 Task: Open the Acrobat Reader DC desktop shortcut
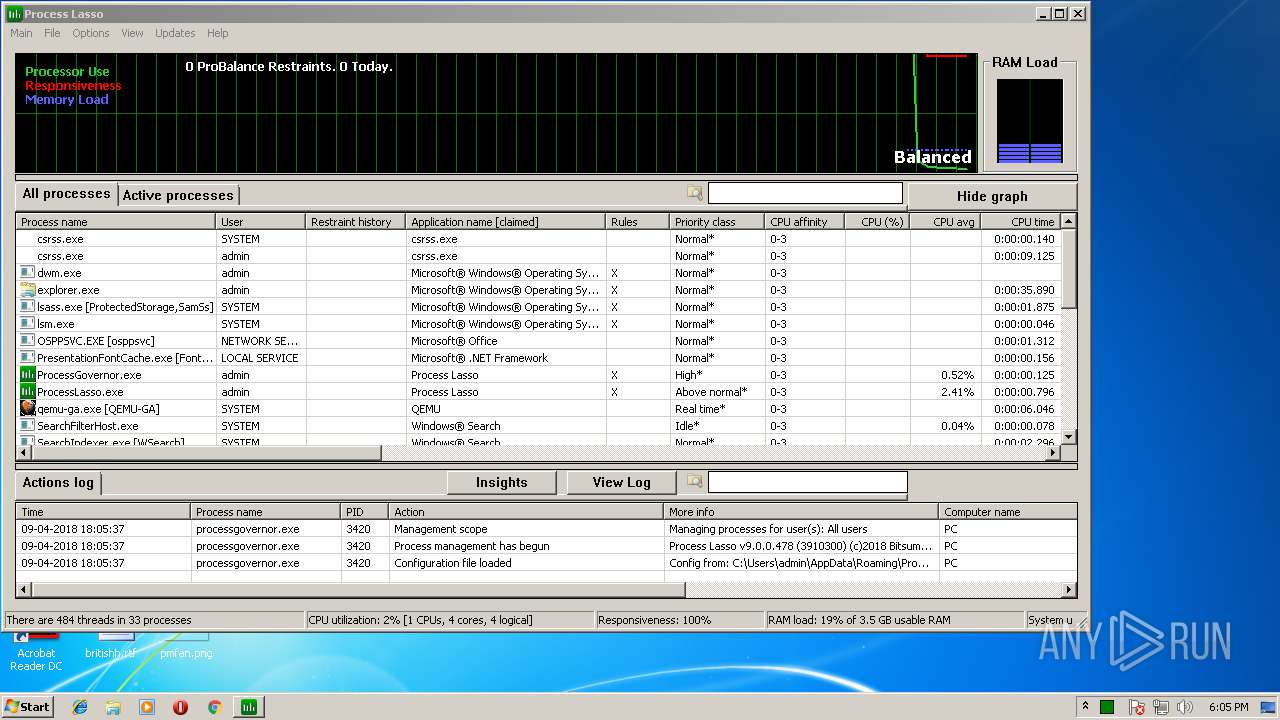tap(36, 651)
